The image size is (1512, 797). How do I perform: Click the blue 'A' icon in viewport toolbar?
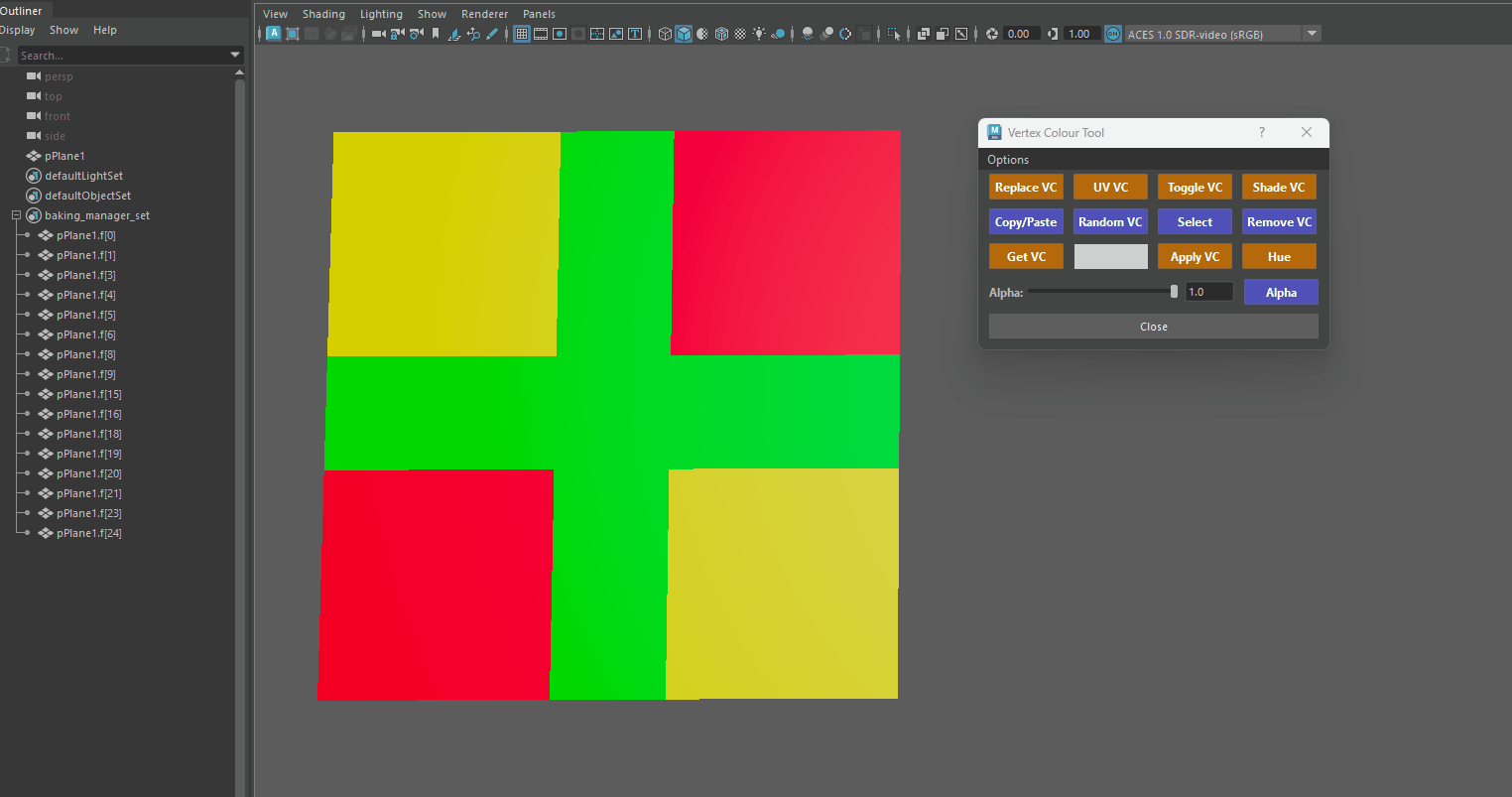coord(274,34)
